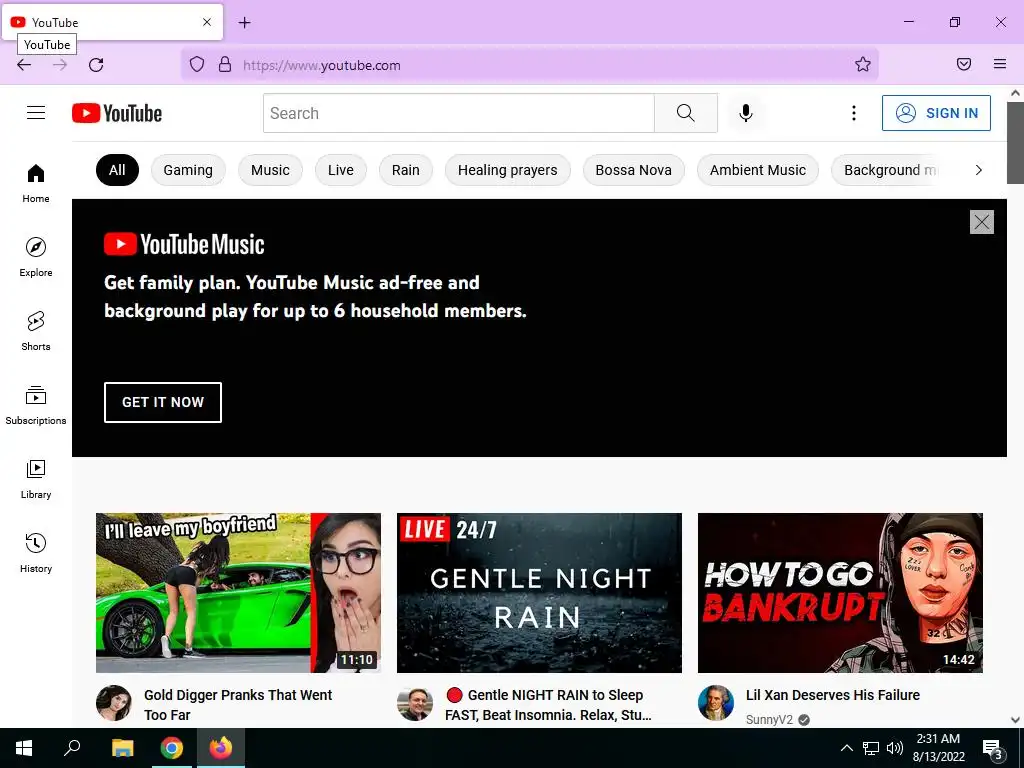
Task: Reload the page
Action: (x=96, y=65)
